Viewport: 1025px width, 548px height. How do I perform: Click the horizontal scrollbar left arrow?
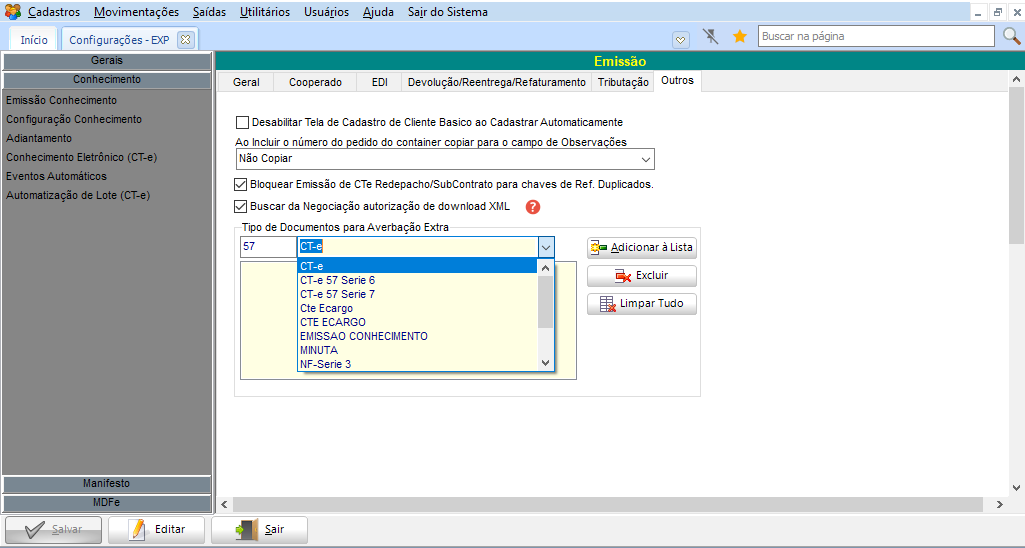point(224,504)
